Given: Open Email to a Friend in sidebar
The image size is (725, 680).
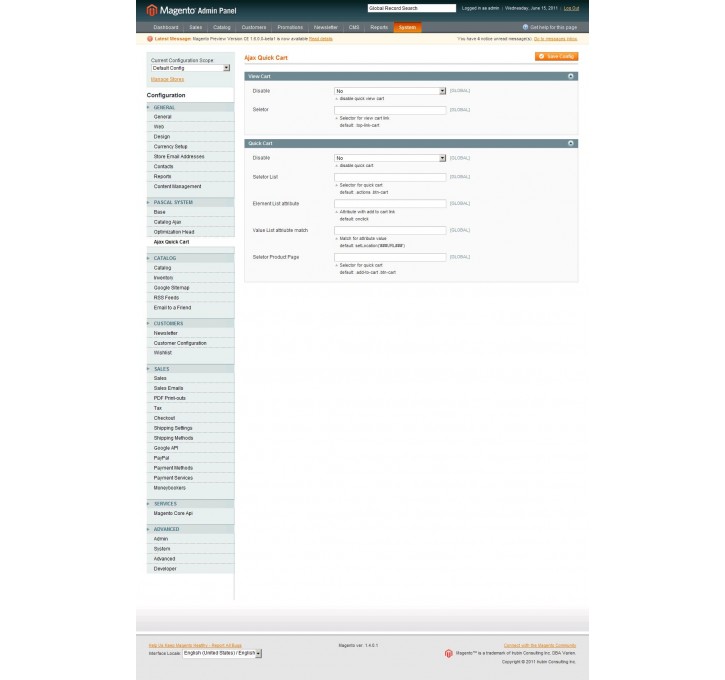Looking at the screenshot, I should point(190,308).
